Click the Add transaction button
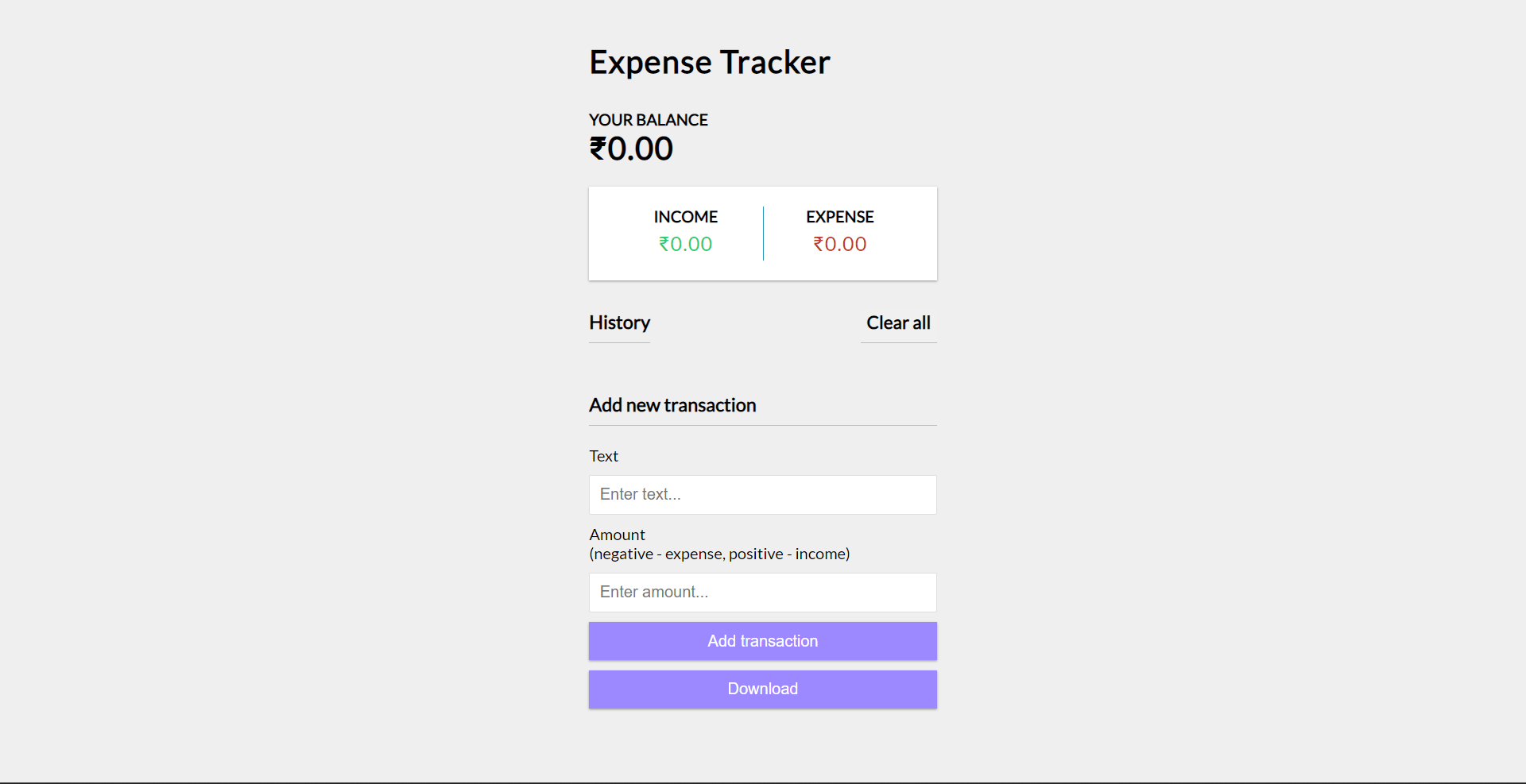The image size is (1526, 784). coord(763,641)
